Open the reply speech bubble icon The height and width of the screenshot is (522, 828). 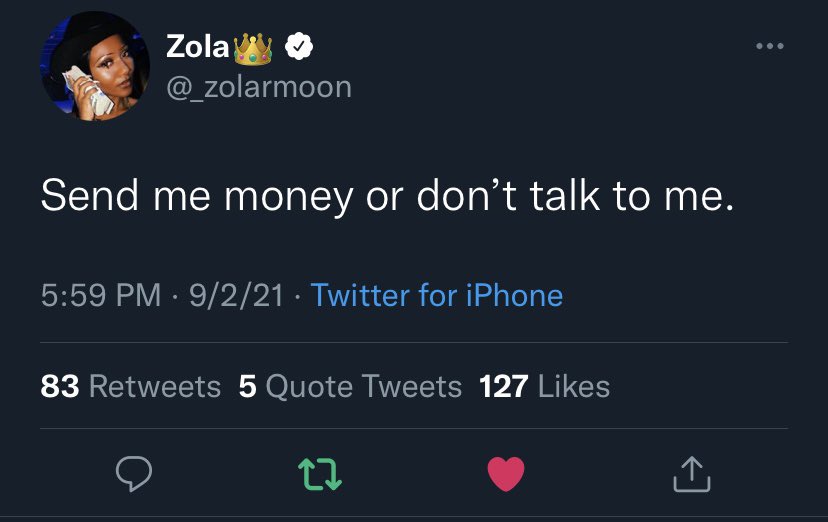pos(134,473)
